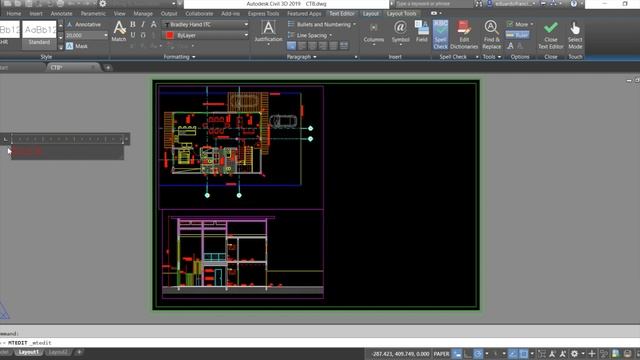
Task: Open the Express Tools ribbon tab
Action: [264, 13]
